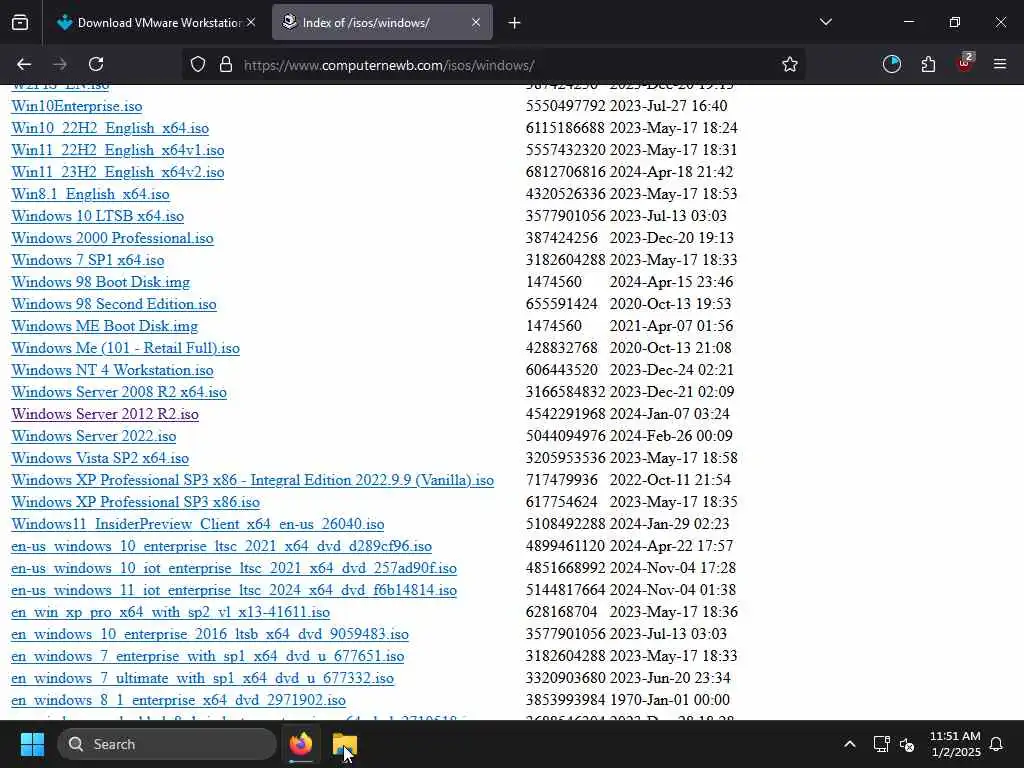The height and width of the screenshot is (768, 1024).
Task: Open en_windows_8_1_enterprise_x64_dvd iso link
Action: click(178, 700)
